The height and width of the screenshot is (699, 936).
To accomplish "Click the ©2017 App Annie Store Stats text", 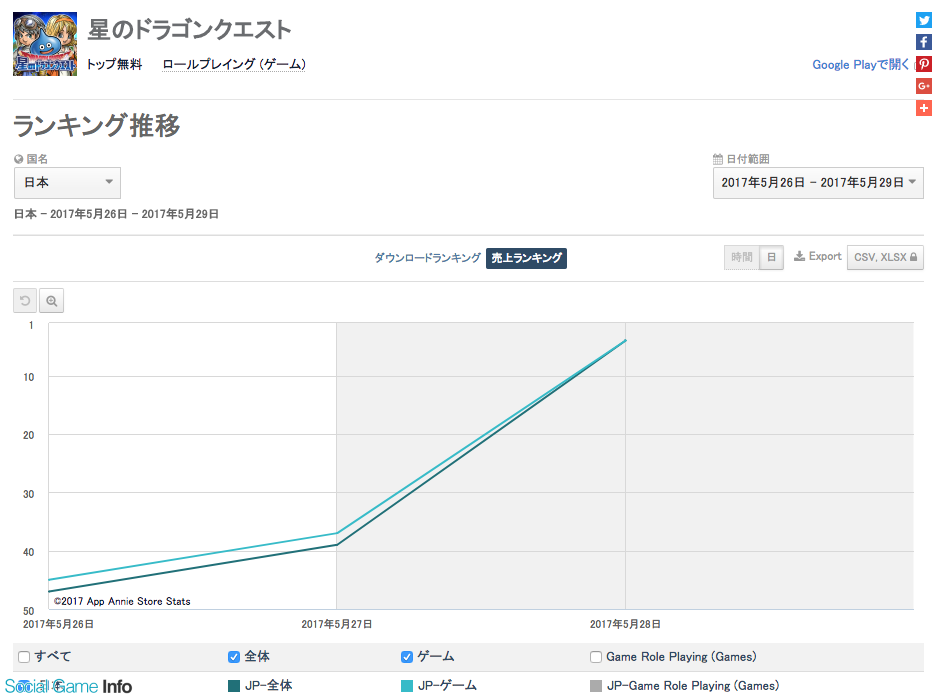I will 122,601.
